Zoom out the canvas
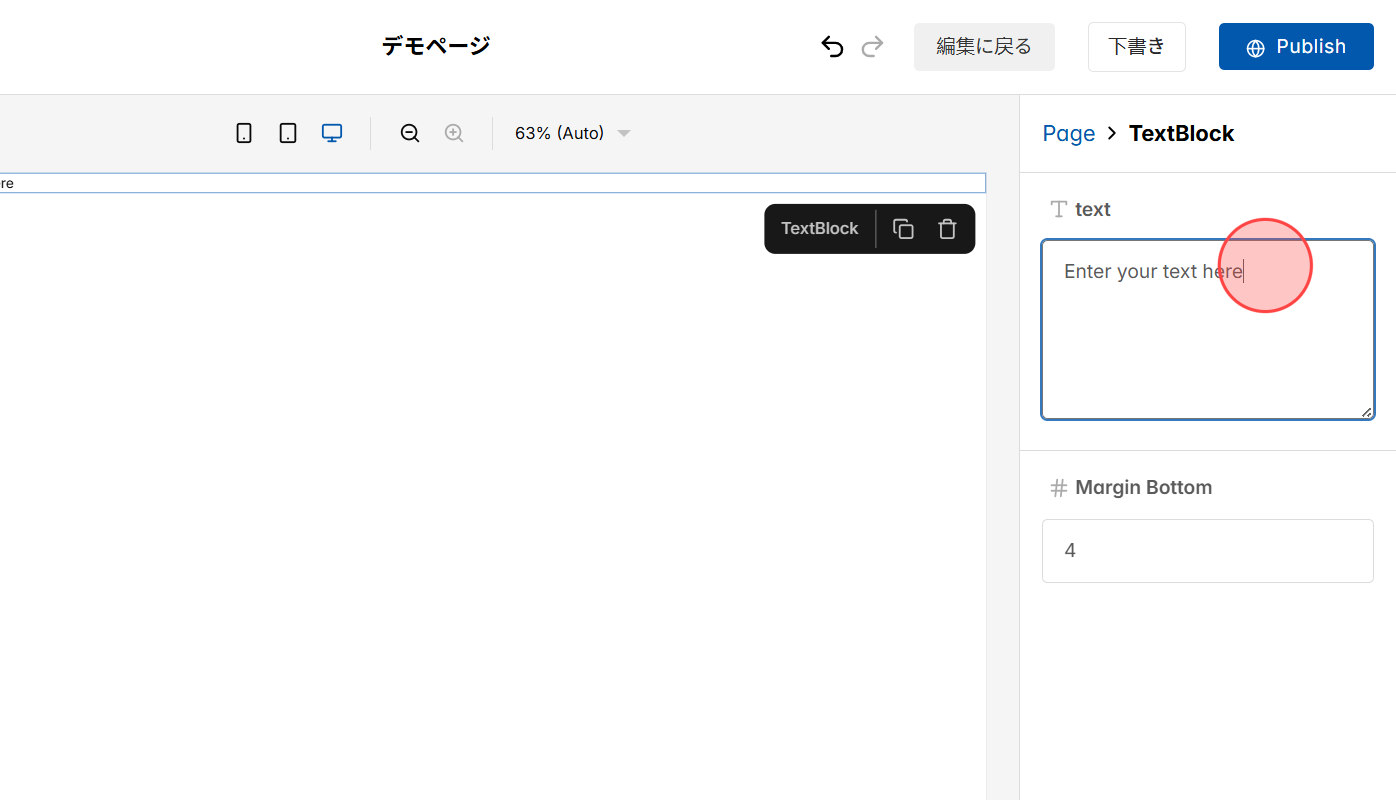1396x800 pixels. pos(410,132)
